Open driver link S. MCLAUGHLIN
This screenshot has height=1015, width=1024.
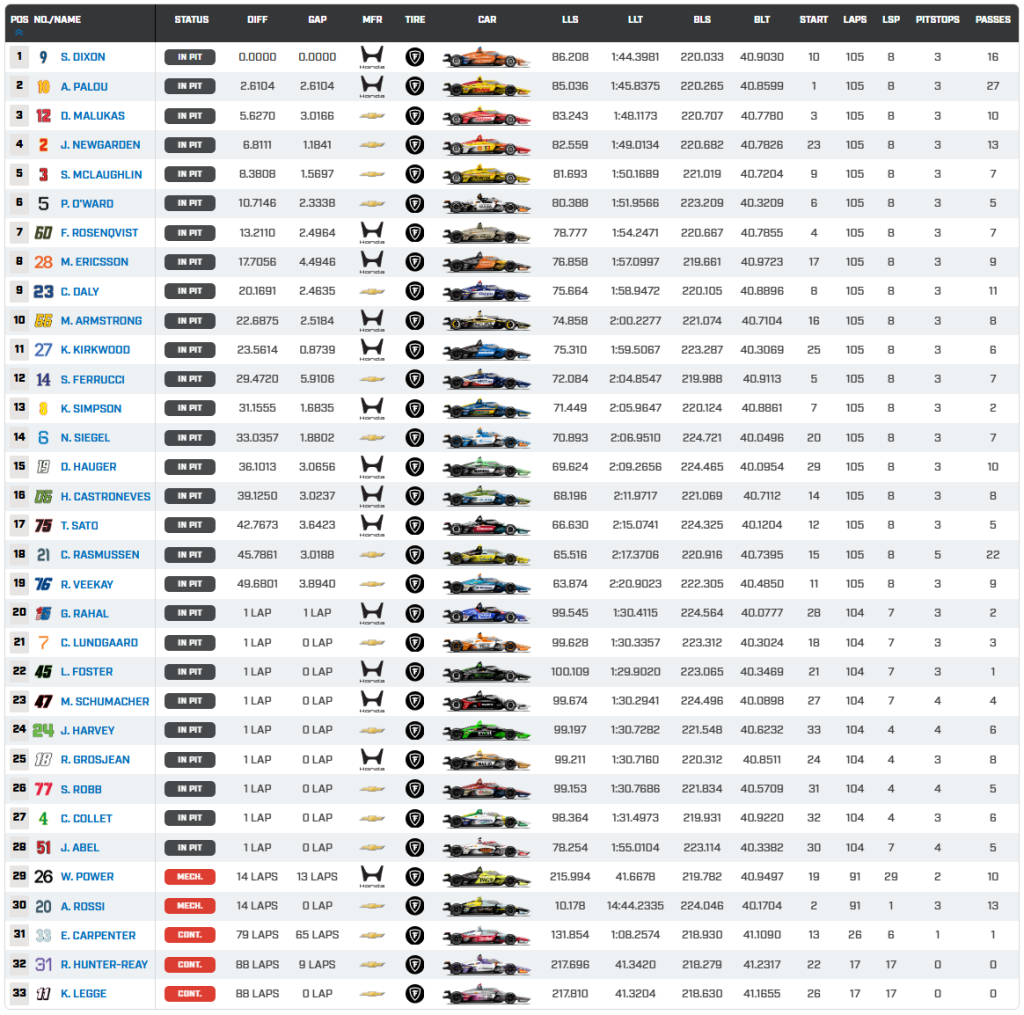coord(101,174)
